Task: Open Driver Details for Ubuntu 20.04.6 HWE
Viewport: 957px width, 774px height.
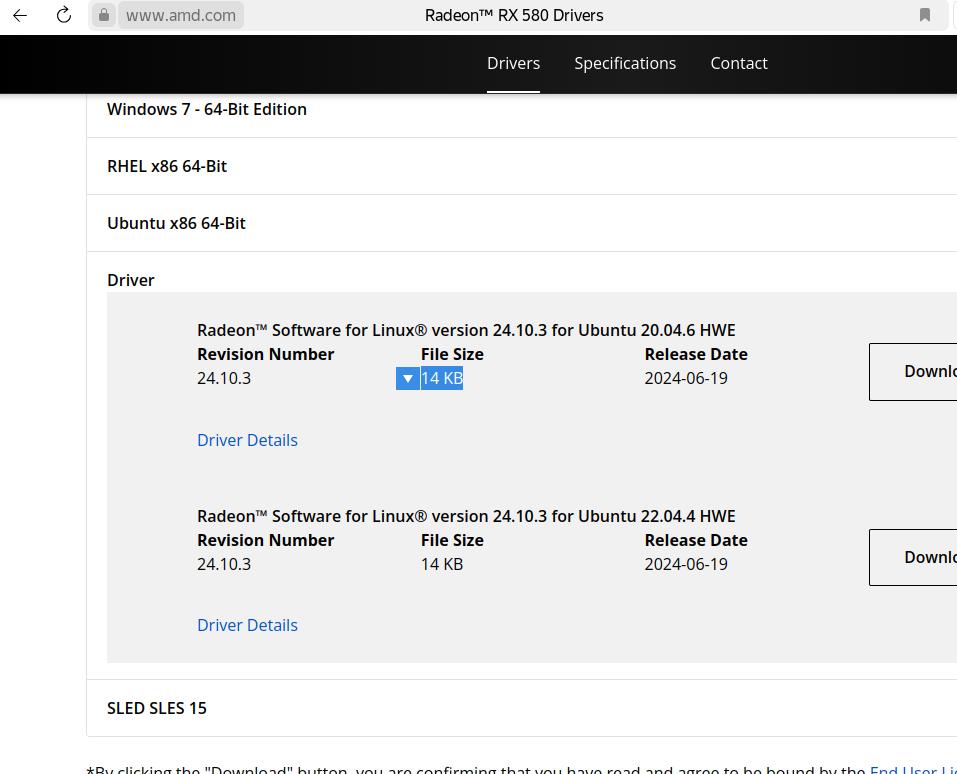Action: pyautogui.click(x=247, y=440)
